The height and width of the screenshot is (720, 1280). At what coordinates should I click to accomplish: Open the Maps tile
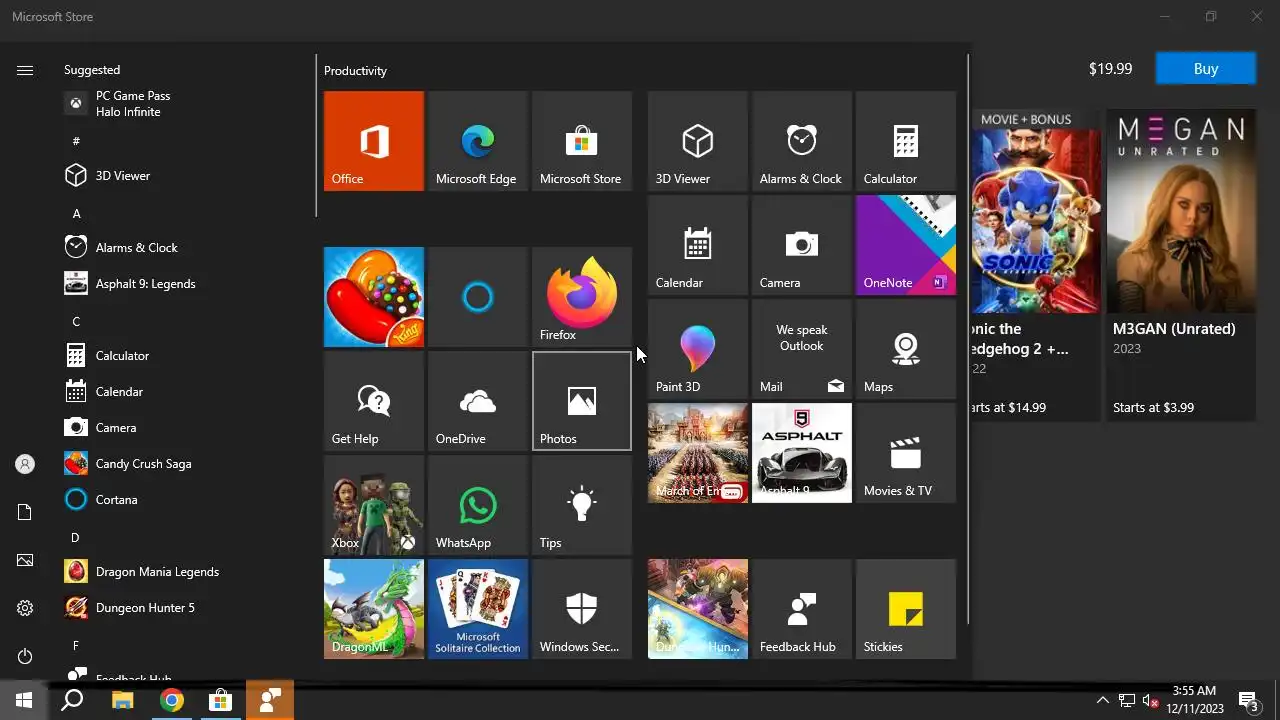pyautogui.click(x=906, y=349)
